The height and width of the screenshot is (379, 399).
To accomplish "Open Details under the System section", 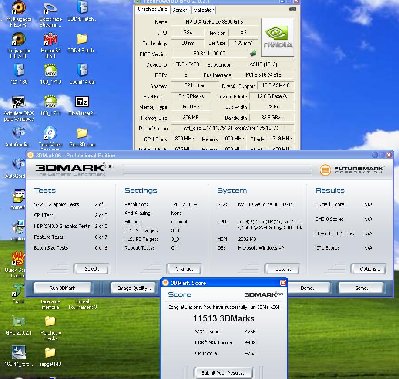I will click(282, 269).
